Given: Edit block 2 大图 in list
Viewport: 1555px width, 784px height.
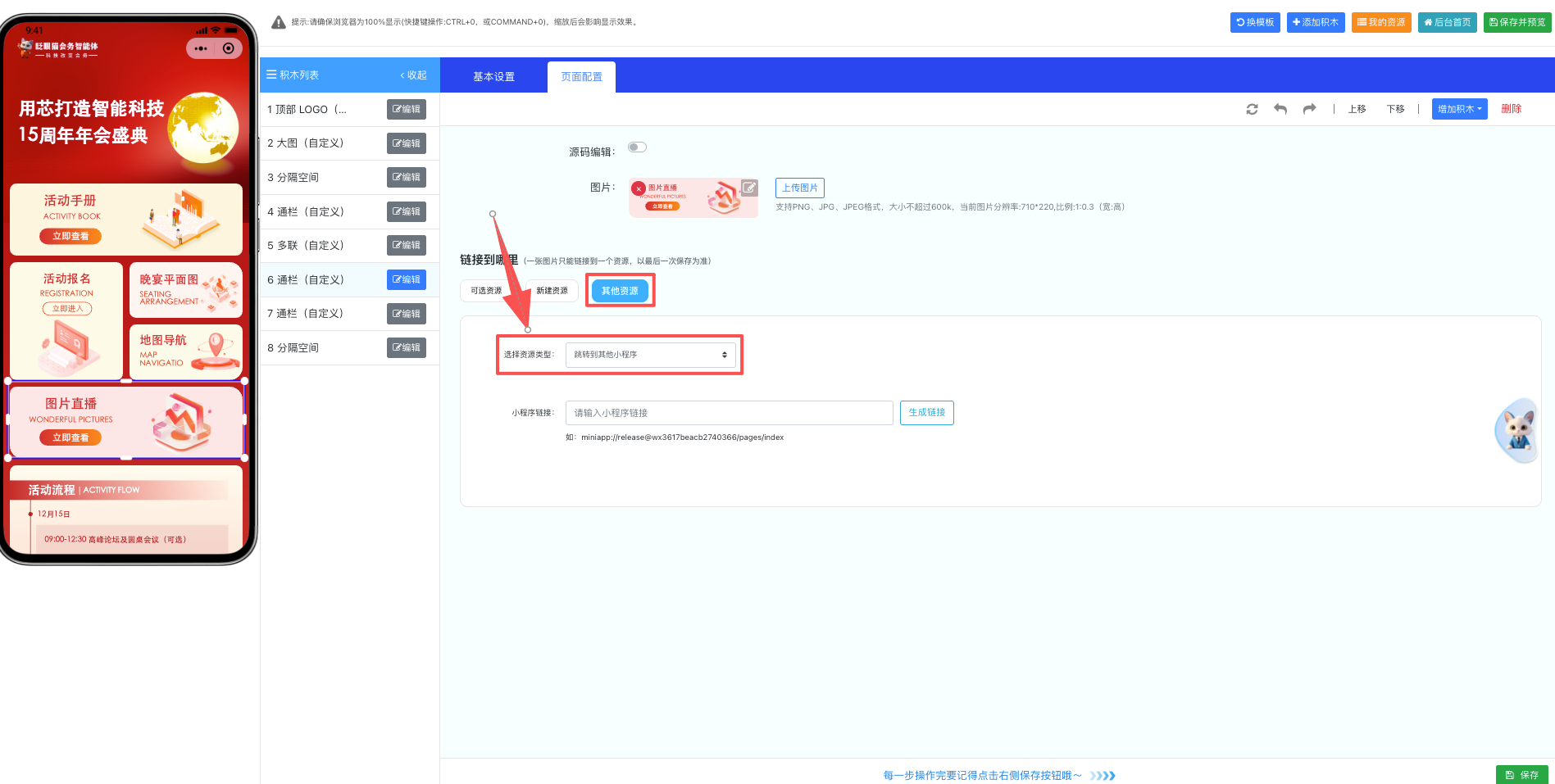Looking at the screenshot, I should tap(406, 143).
